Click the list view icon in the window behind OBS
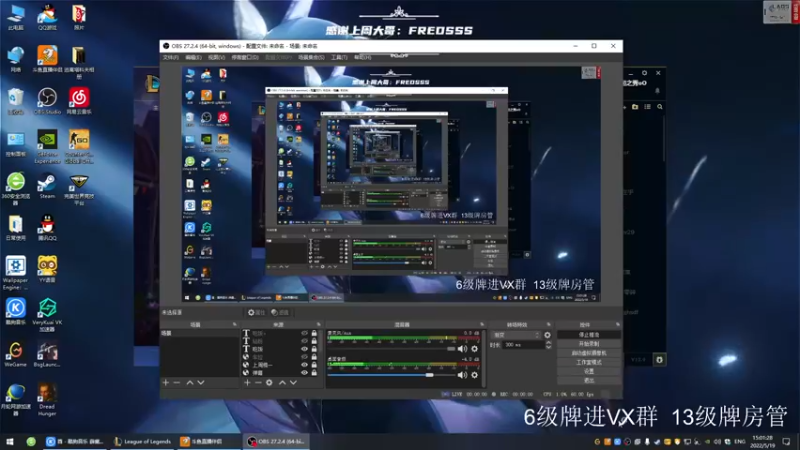800x450 pixels. point(647,107)
